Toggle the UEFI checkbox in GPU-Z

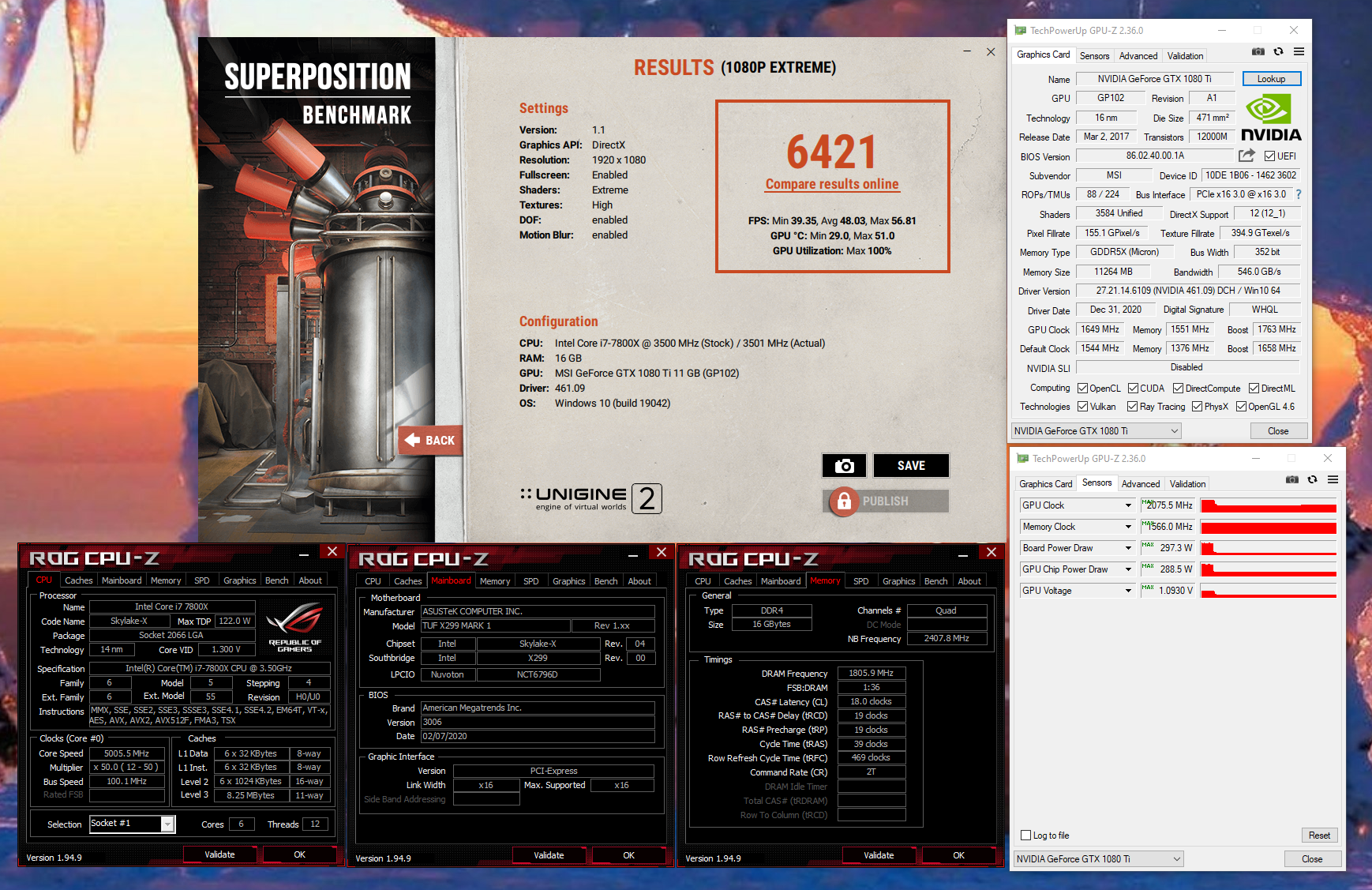click(1269, 156)
